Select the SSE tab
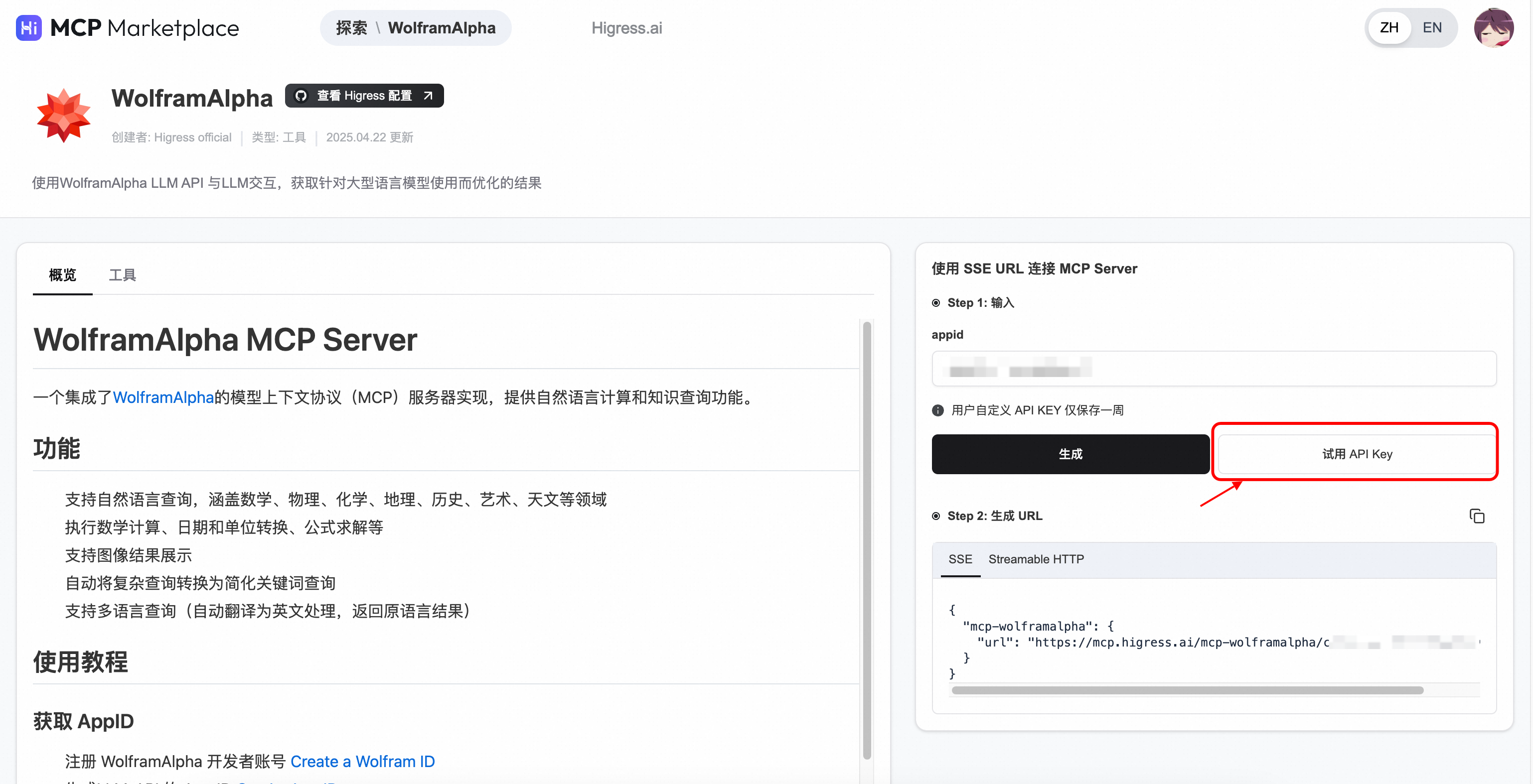Image resolution: width=1533 pixels, height=784 pixels. point(960,559)
